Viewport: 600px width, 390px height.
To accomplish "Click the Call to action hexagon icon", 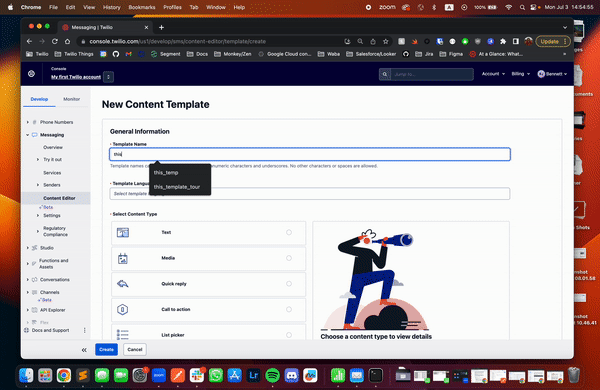I will [122, 309].
